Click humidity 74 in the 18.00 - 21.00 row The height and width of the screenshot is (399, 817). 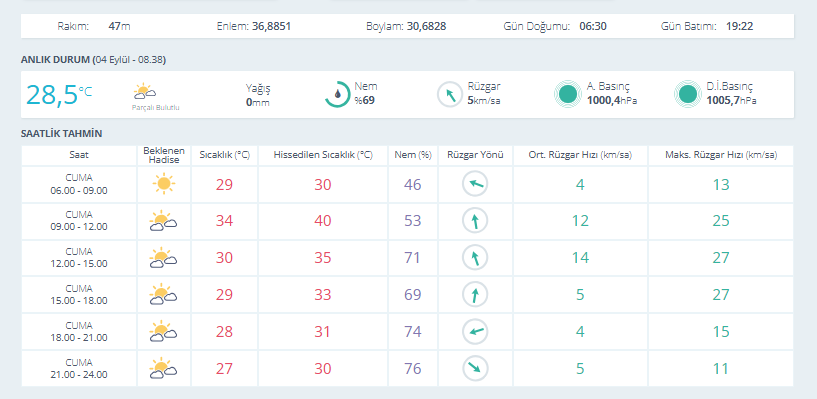pos(413,332)
